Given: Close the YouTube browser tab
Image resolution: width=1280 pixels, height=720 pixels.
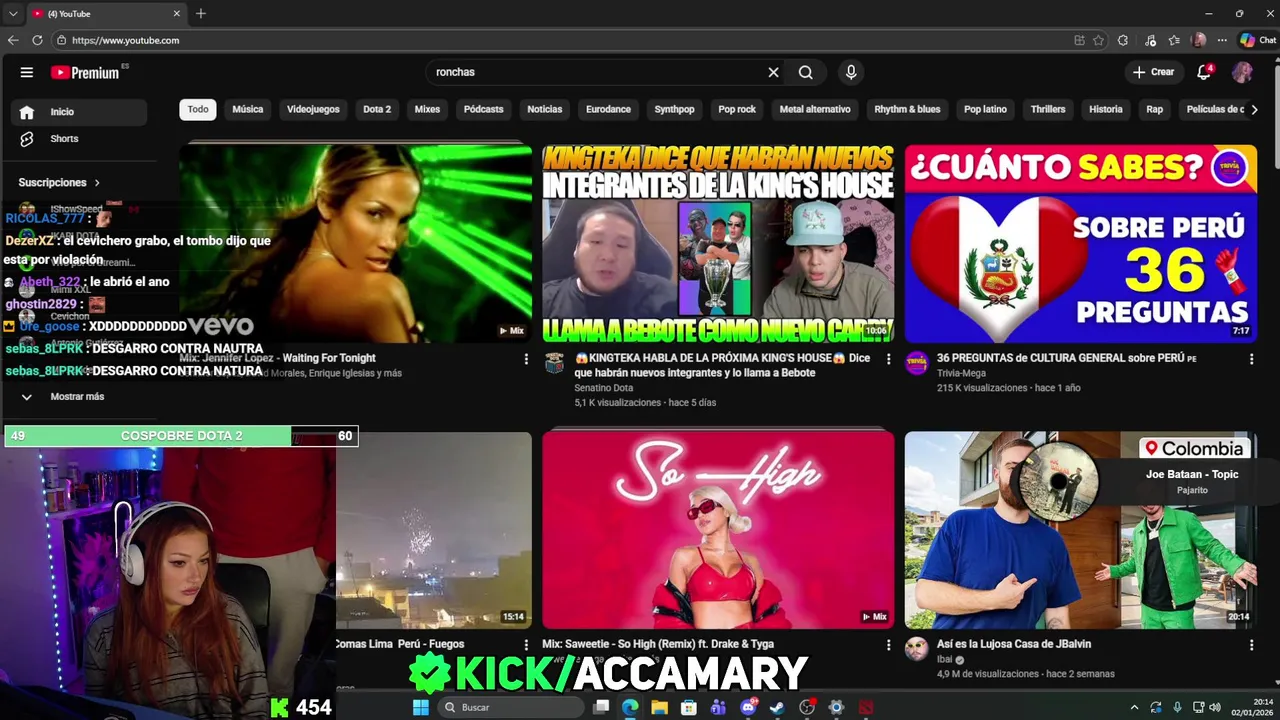Looking at the screenshot, I should click(177, 14).
